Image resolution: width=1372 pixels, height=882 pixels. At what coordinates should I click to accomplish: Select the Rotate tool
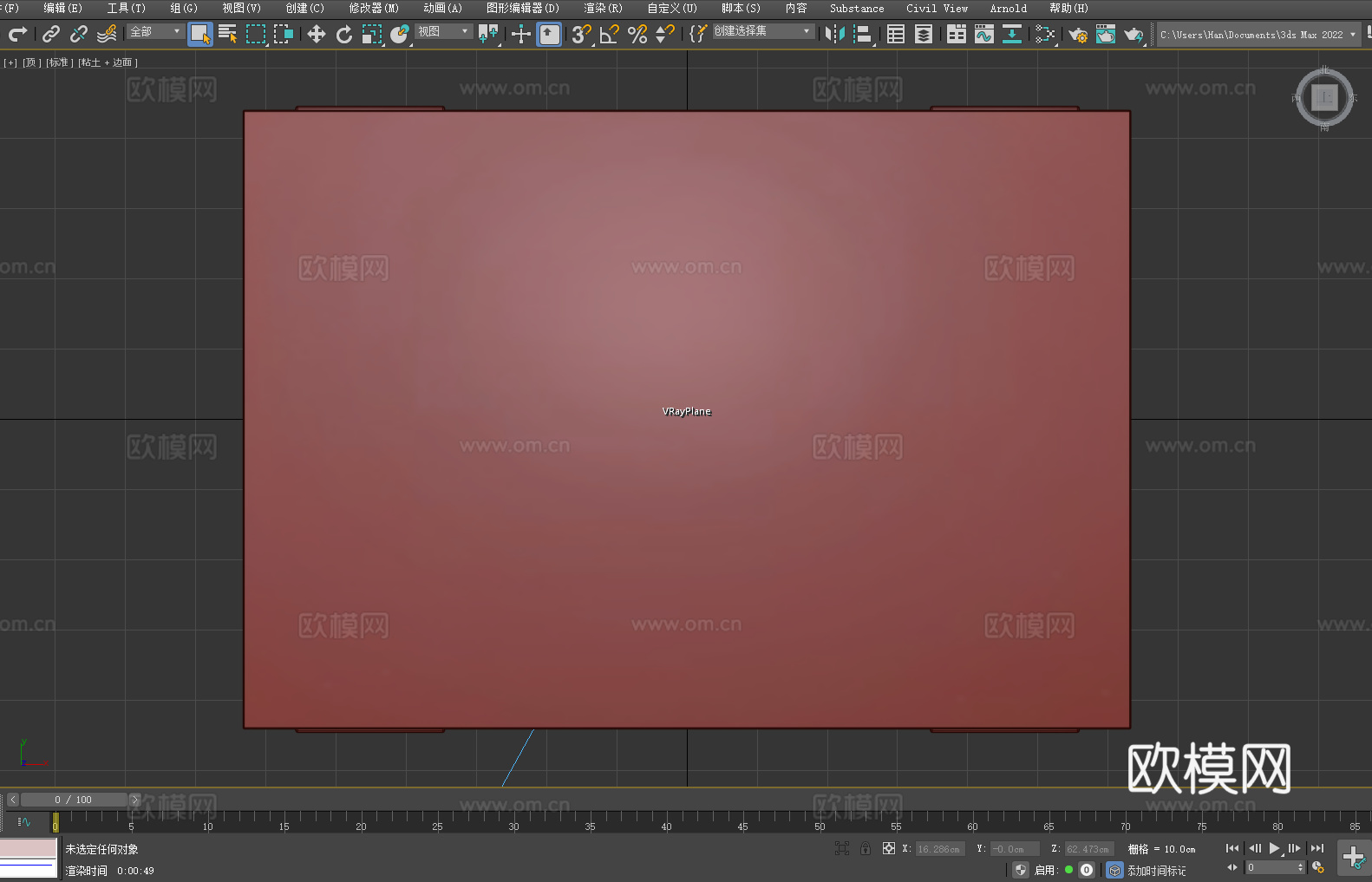(344, 34)
